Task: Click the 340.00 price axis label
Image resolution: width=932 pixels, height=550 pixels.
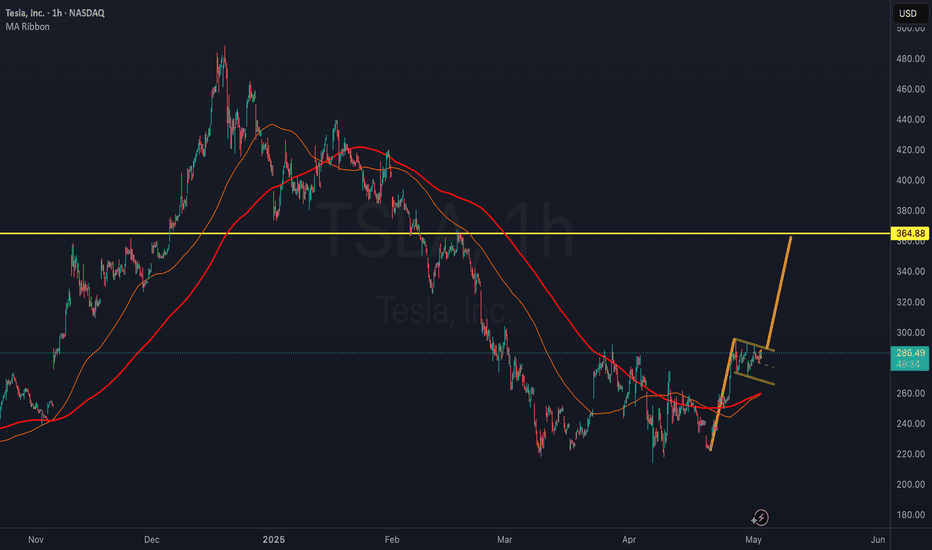Action: tap(910, 272)
